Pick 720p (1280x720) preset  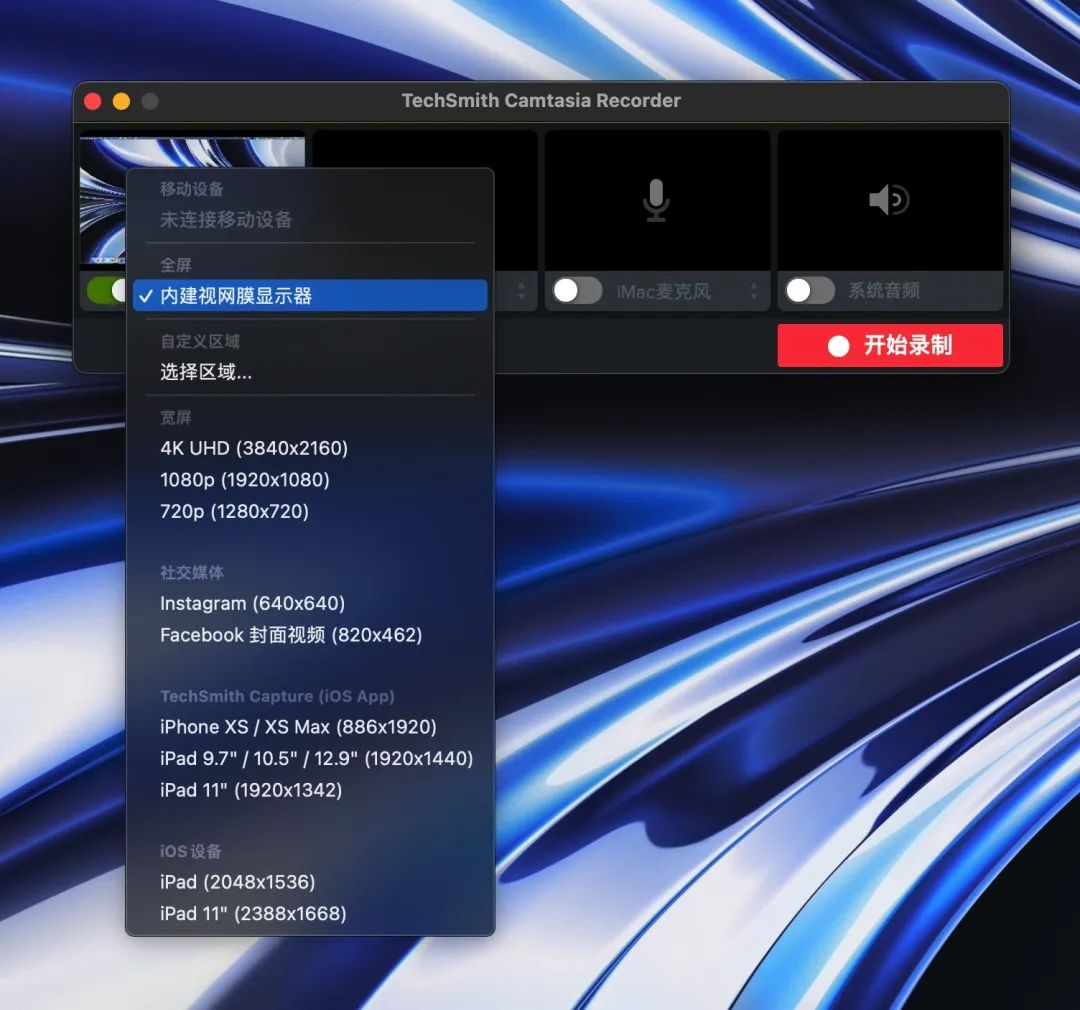(x=310, y=511)
